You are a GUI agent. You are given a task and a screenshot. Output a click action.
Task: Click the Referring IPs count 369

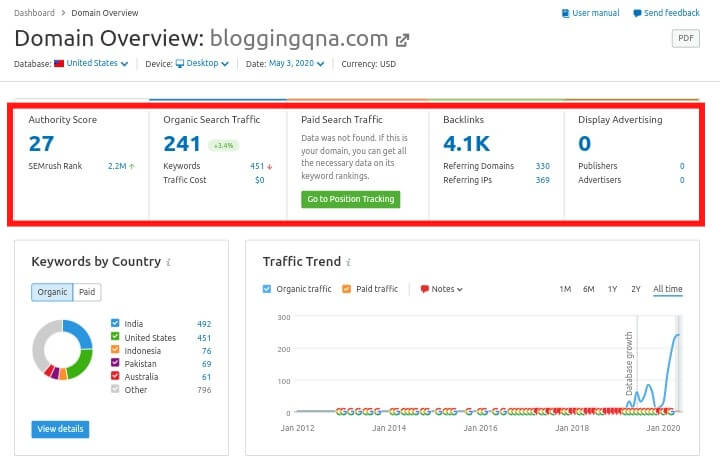pos(542,180)
